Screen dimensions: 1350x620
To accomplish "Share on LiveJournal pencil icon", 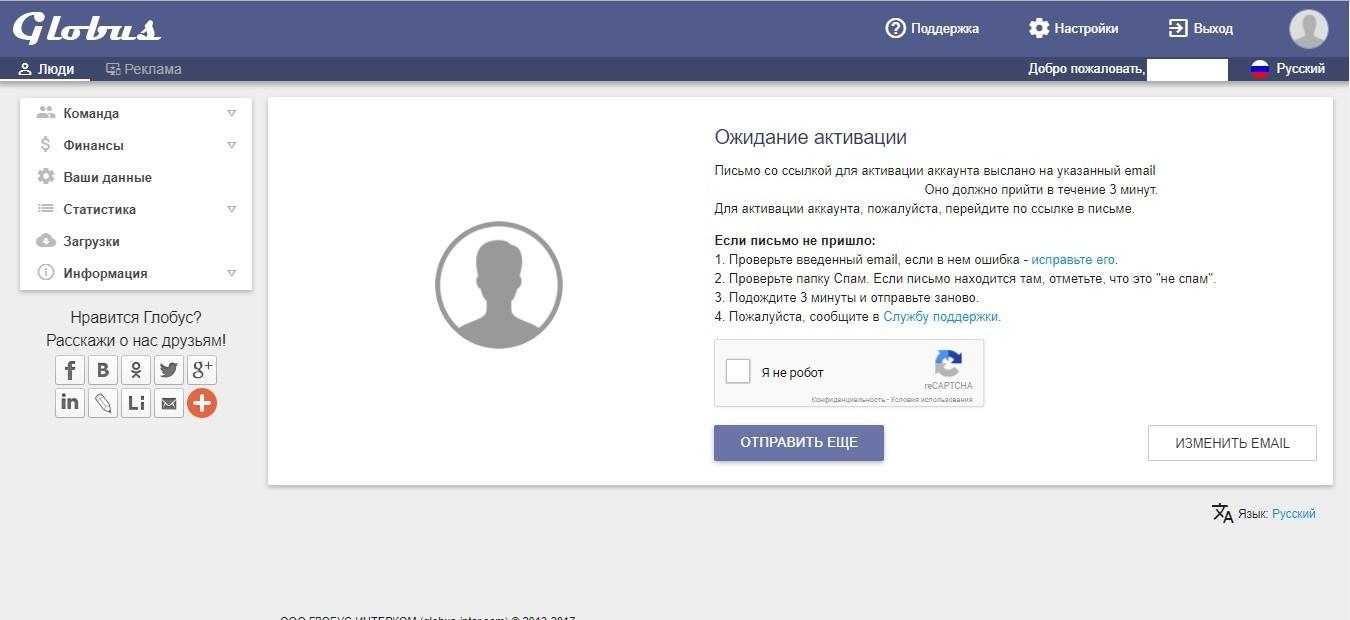I will [103, 403].
